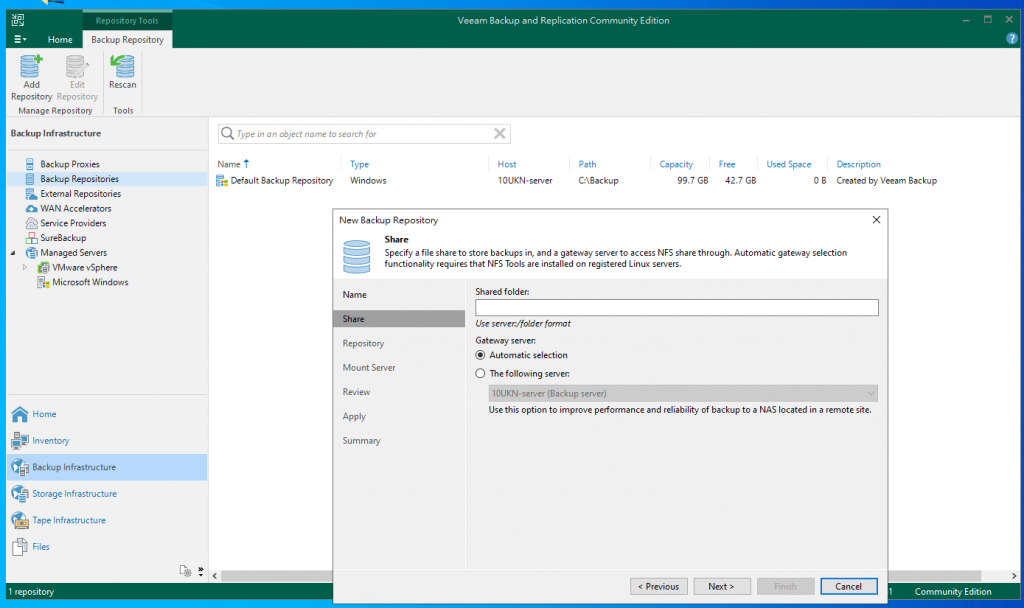Image resolution: width=1024 pixels, height=608 pixels.
Task: Select SureBackup tree node
Action: pyautogui.click(x=63, y=238)
